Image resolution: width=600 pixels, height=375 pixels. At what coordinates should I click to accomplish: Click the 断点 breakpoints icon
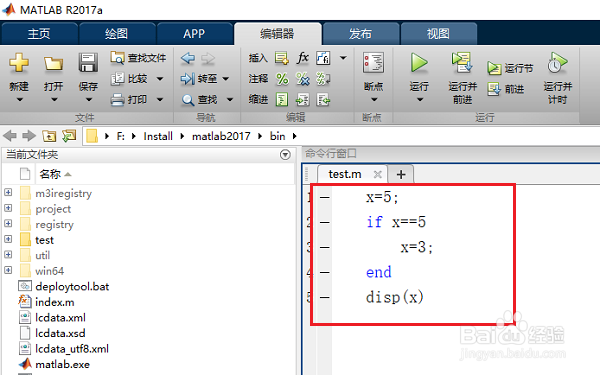tap(373, 63)
